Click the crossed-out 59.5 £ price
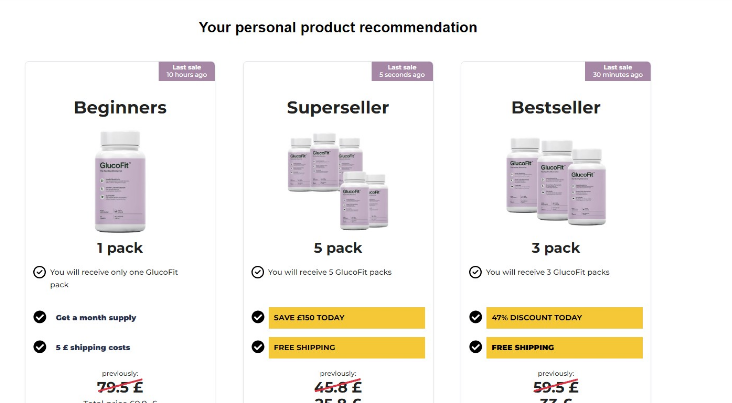The width and height of the screenshot is (732, 403). coord(556,387)
